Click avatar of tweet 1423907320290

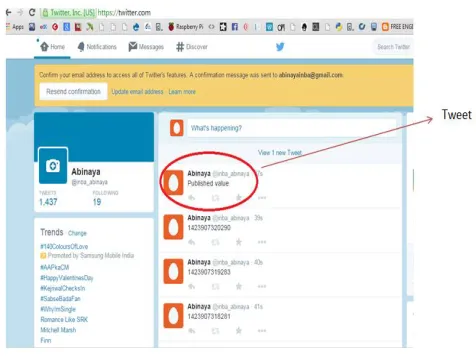[x=173, y=227]
